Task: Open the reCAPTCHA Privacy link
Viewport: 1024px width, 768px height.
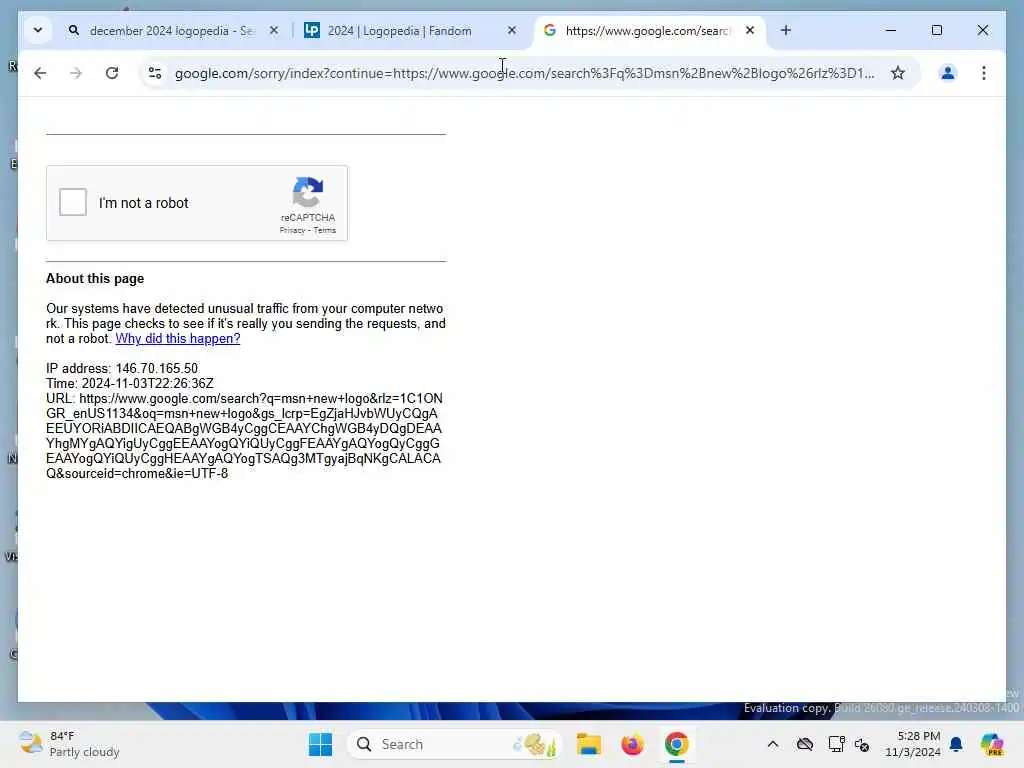Action: (292, 230)
